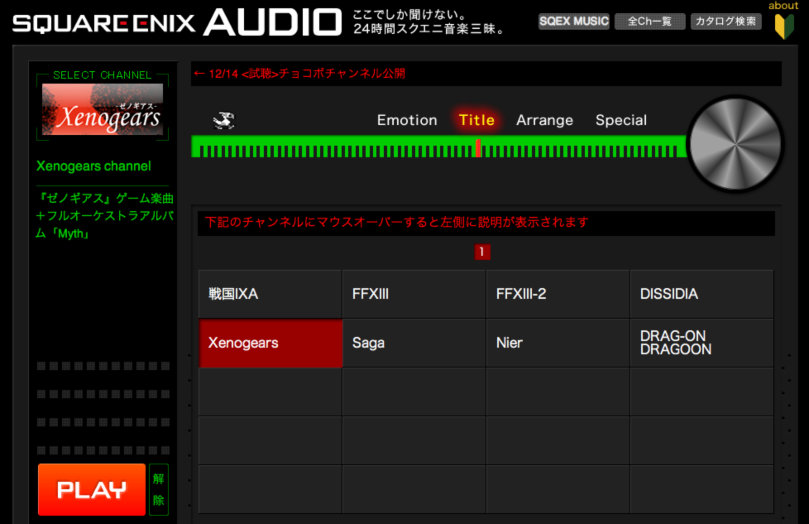The height and width of the screenshot is (524, 809).
Task: Click the Xenogears channel thumbnail
Action: pyautogui.click(x=102, y=109)
